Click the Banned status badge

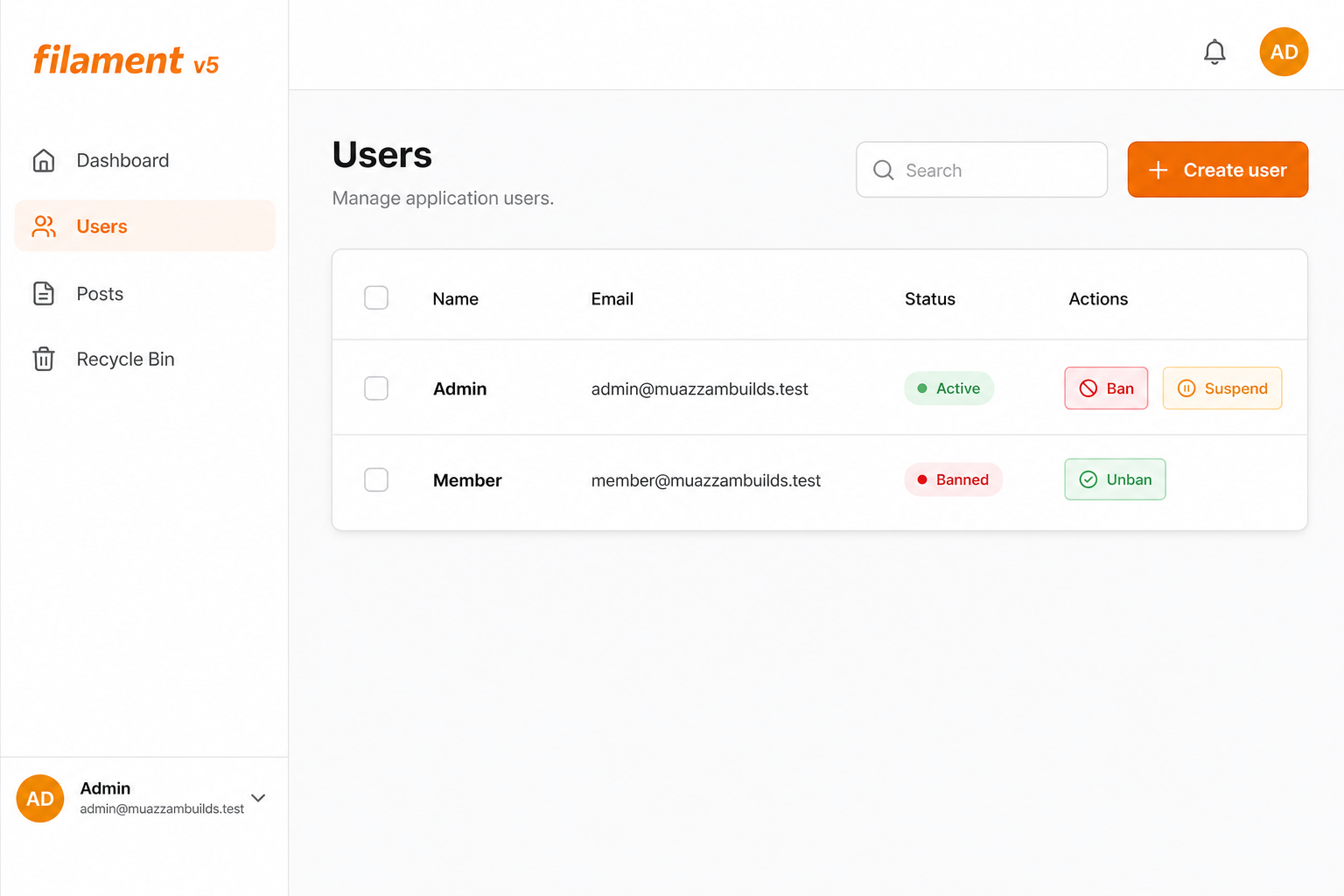point(953,479)
